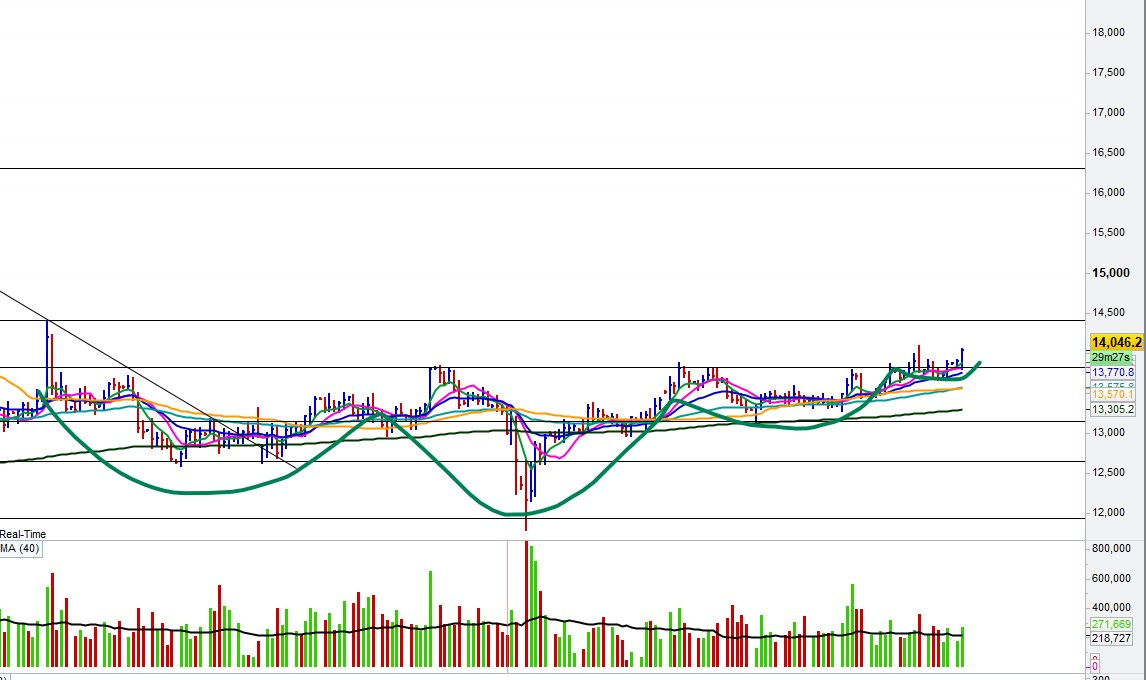Click the 12,500 price axis label
1146x680 pixels.
click(x=1109, y=472)
